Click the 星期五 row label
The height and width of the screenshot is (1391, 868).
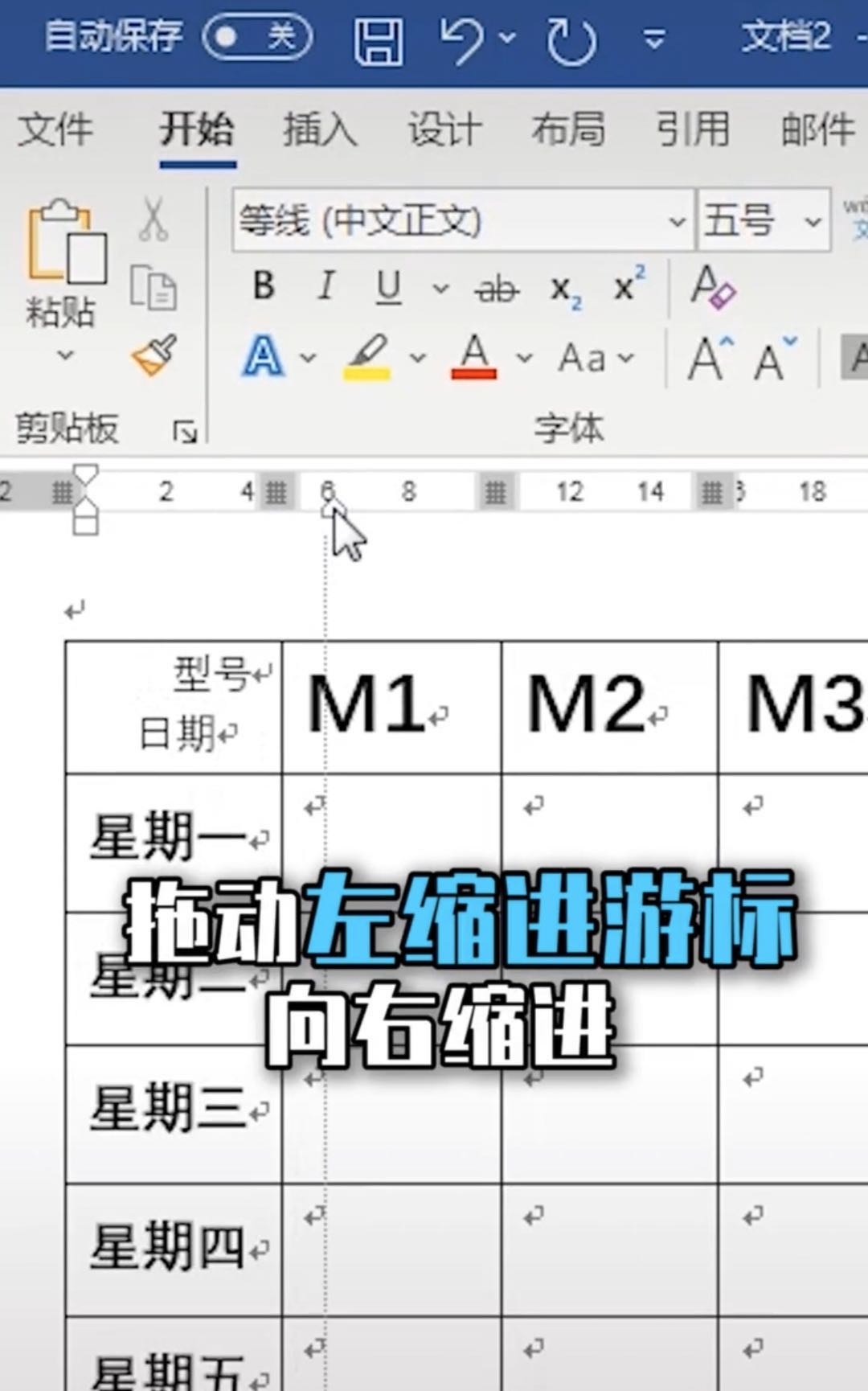pos(167,1371)
